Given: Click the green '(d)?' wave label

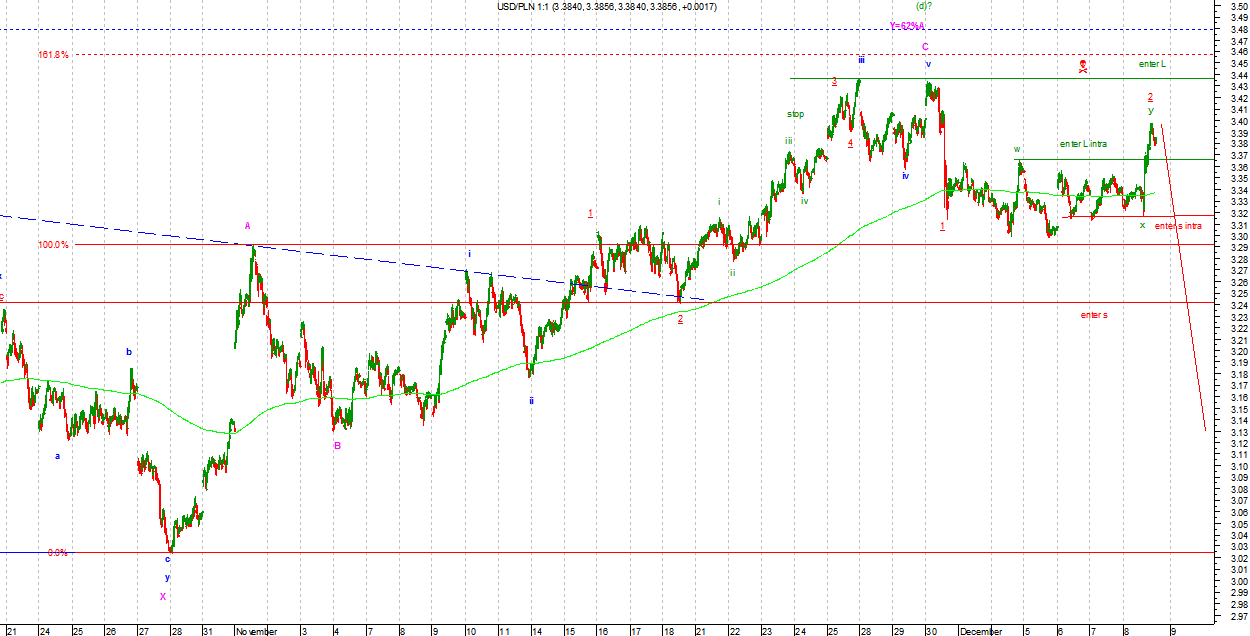Looking at the screenshot, I should tap(924, 5).
